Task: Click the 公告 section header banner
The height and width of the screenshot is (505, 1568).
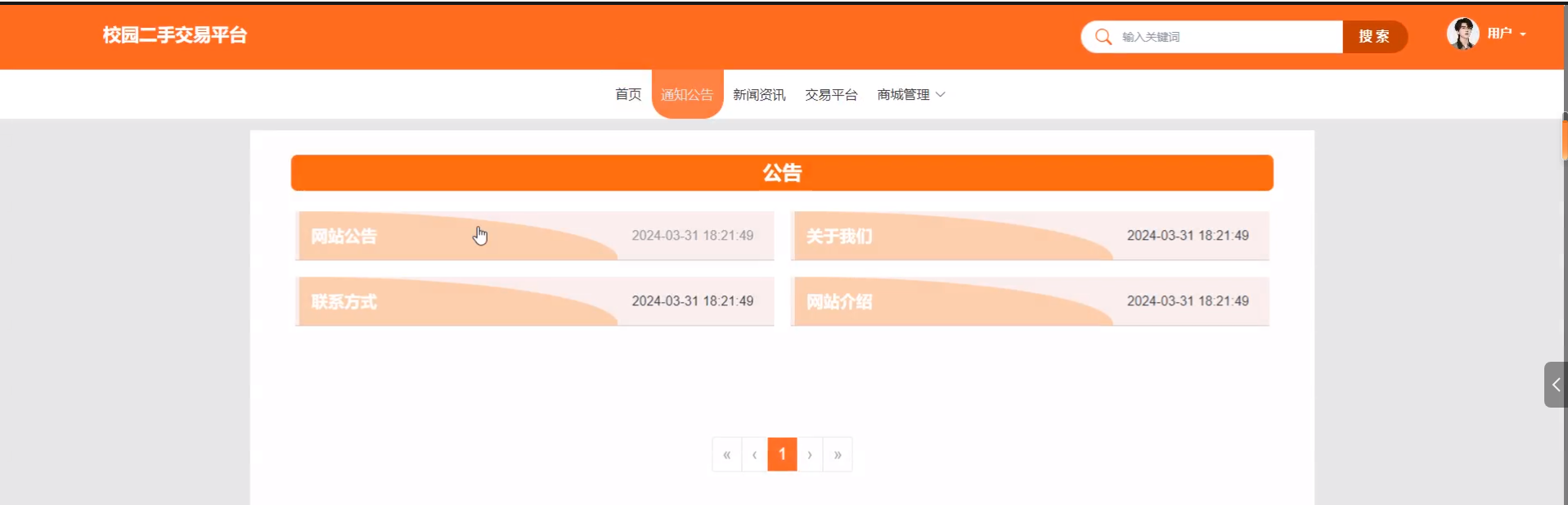Action: coord(782,173)
